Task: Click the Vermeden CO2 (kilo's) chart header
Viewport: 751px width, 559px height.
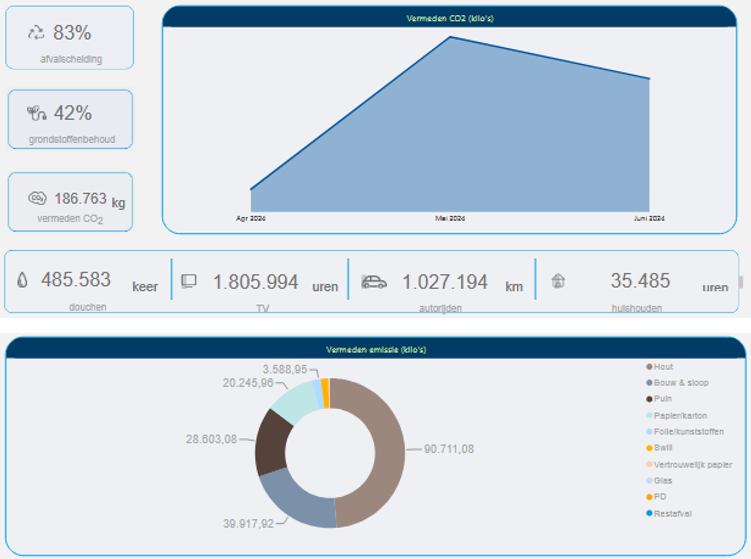Action: pyautogui.click(x=449, y=17)
